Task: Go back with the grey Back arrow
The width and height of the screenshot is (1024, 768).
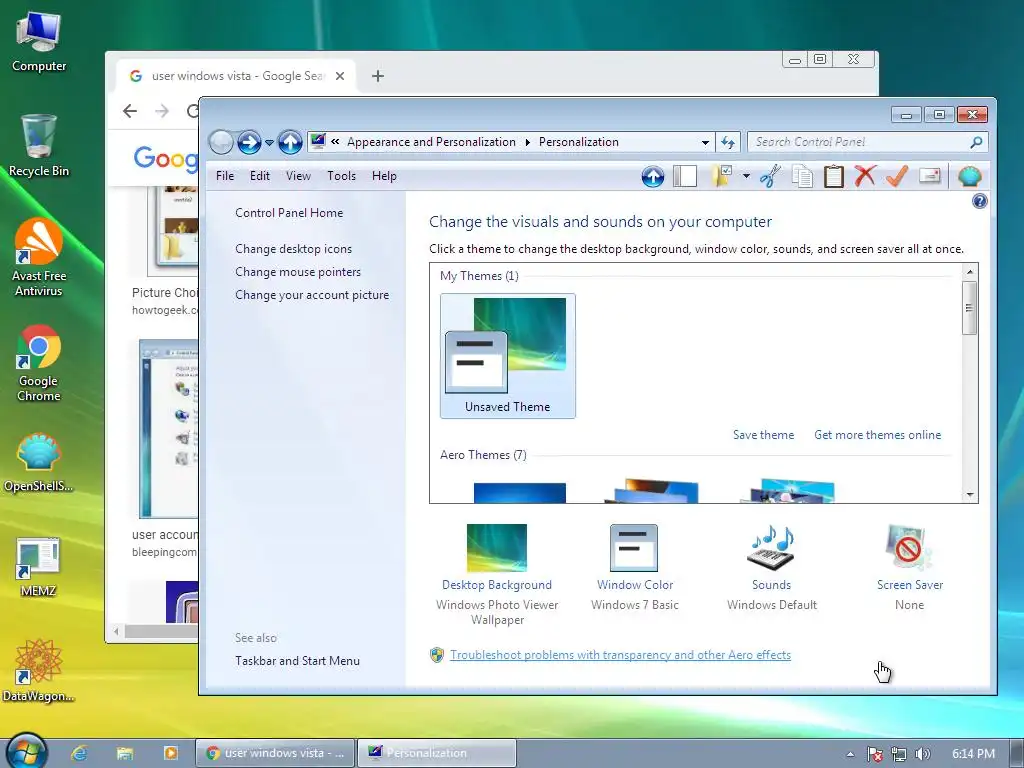Action: [221, 142]
